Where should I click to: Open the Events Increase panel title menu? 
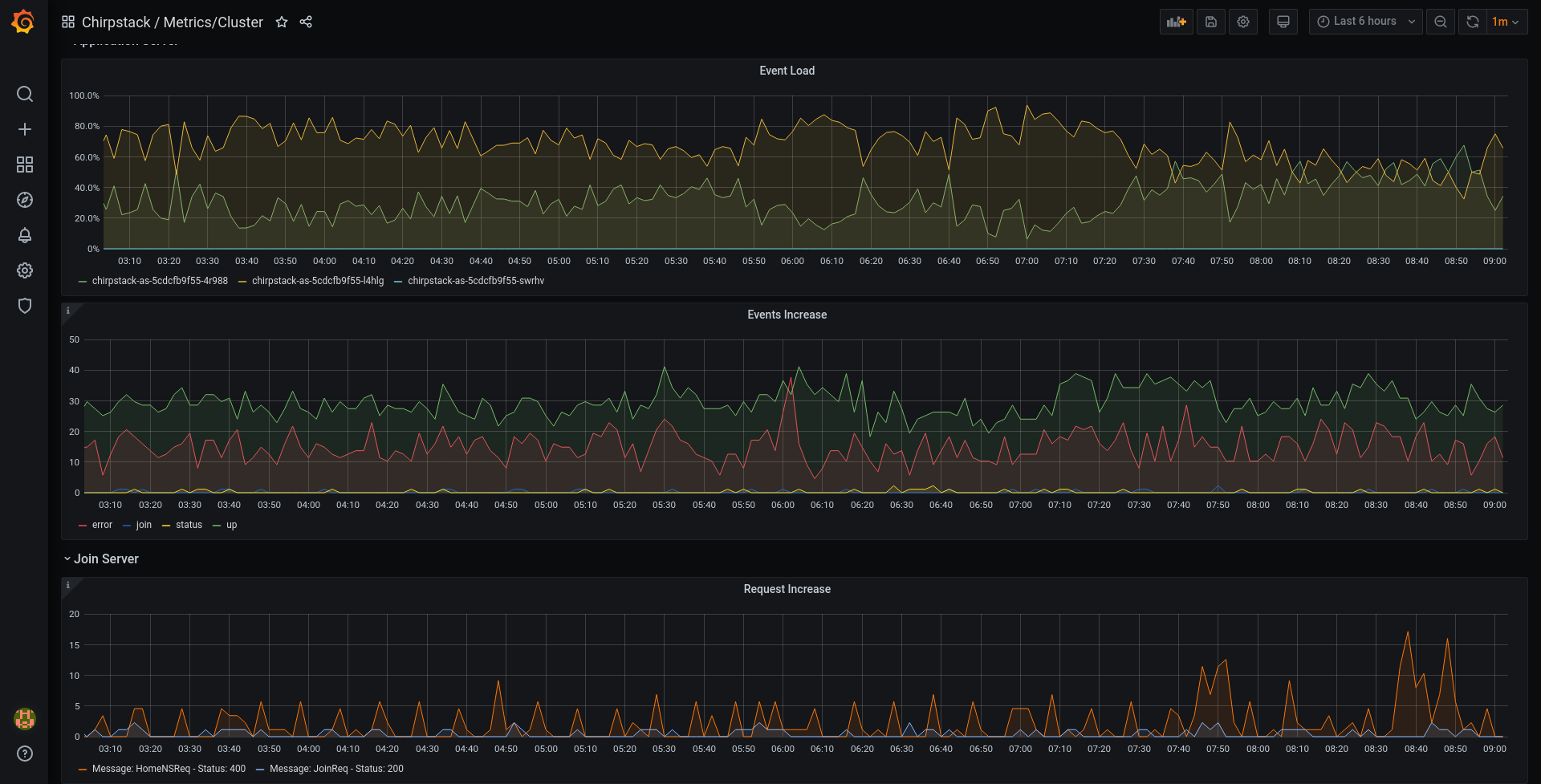[x=787, y=315]
